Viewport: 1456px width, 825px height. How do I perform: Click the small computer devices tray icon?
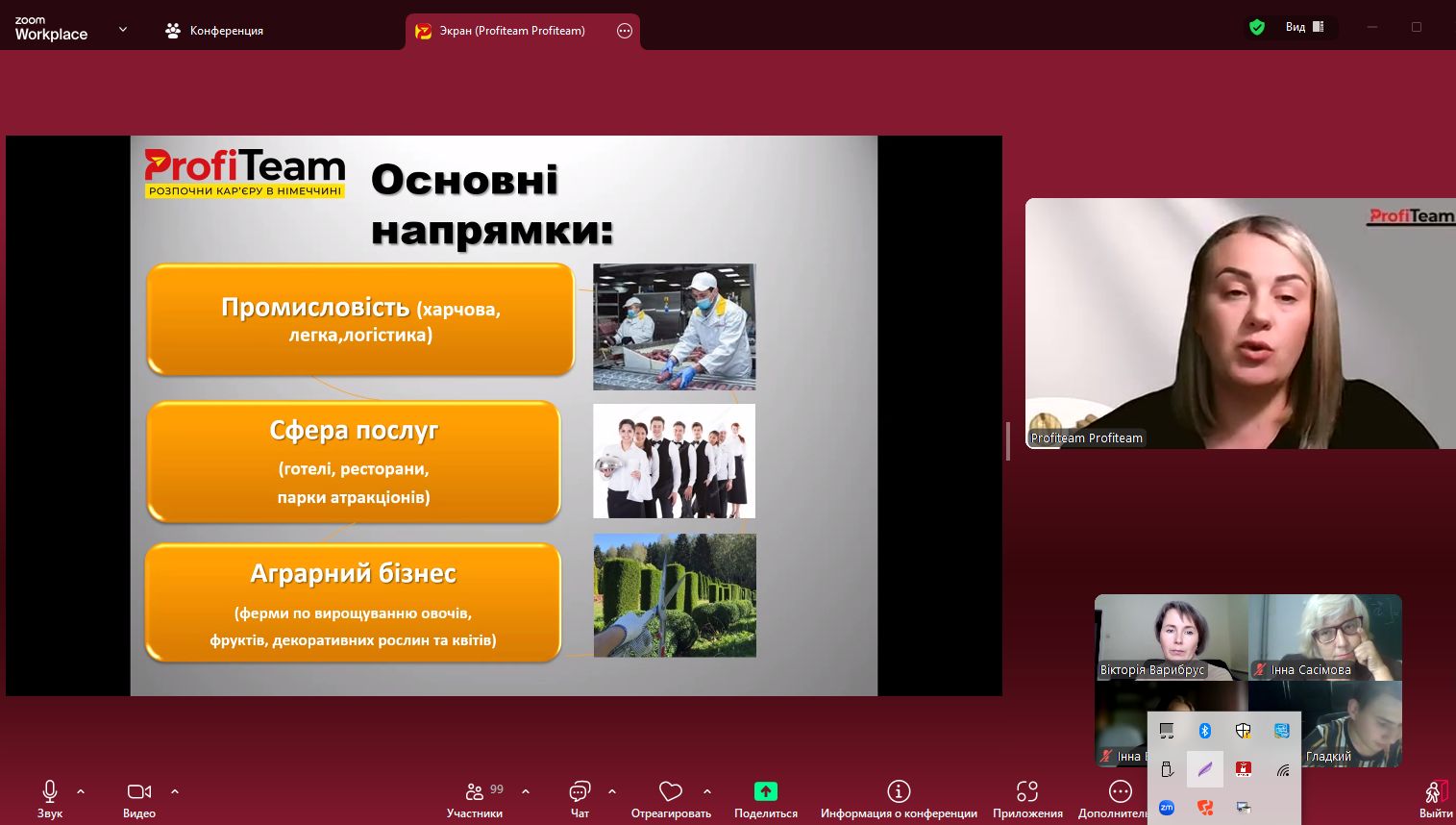1244,808
